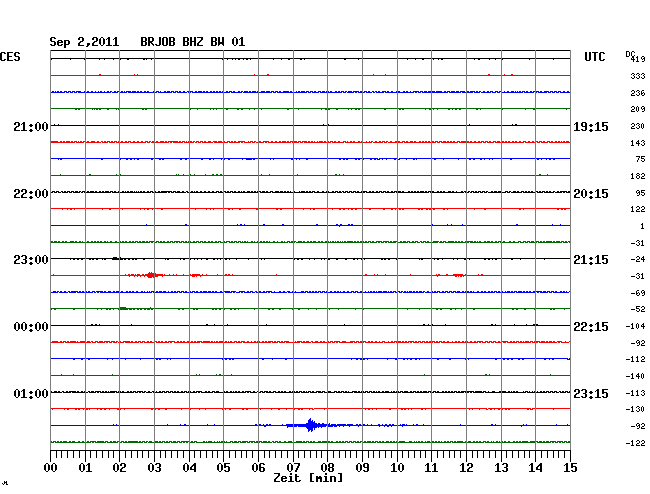
Task: Select the DC offset value 143
Action: pyautogui.click(x=638, y=143)
